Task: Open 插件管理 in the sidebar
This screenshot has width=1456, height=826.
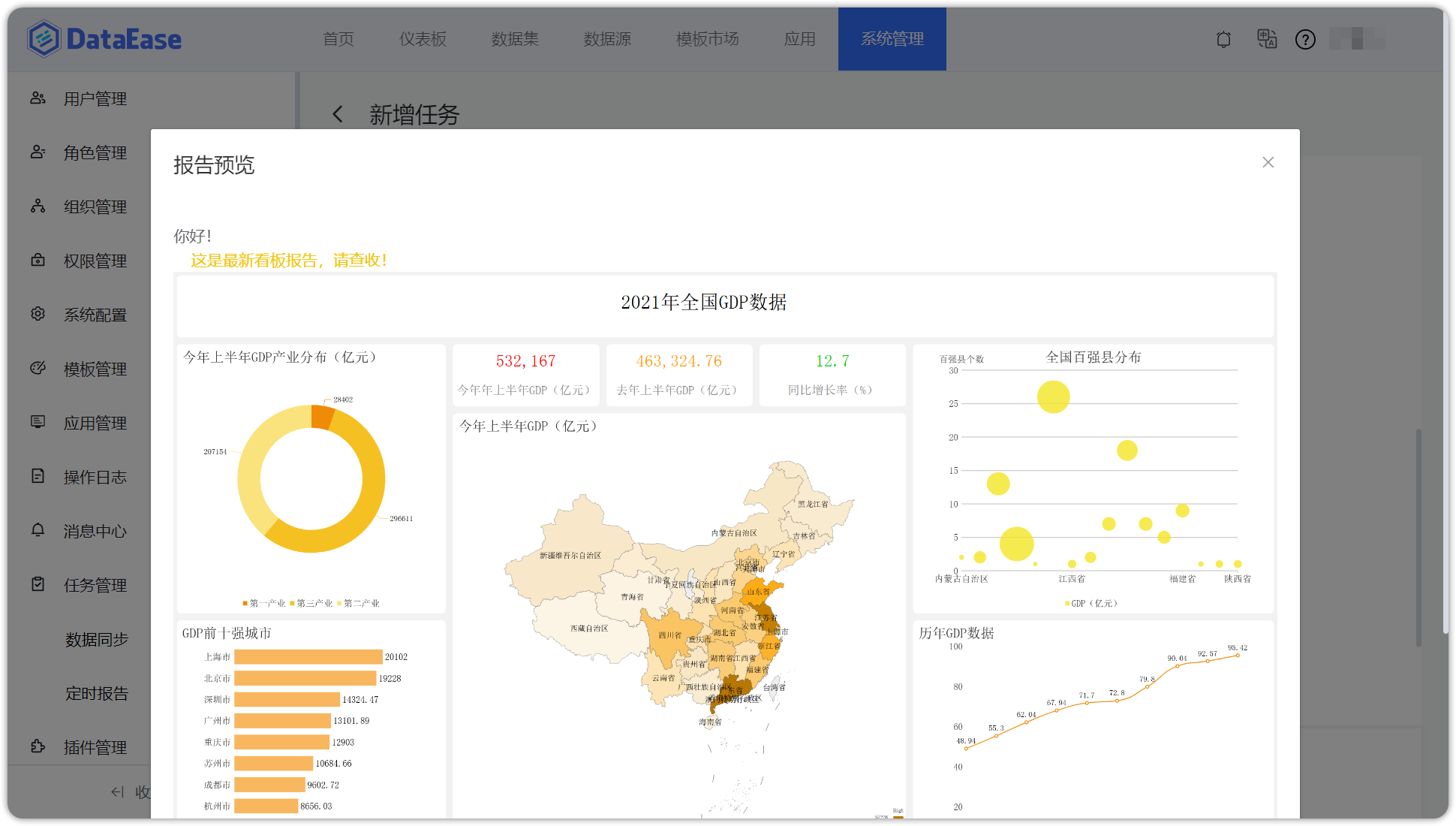Action: pos(95,747)
